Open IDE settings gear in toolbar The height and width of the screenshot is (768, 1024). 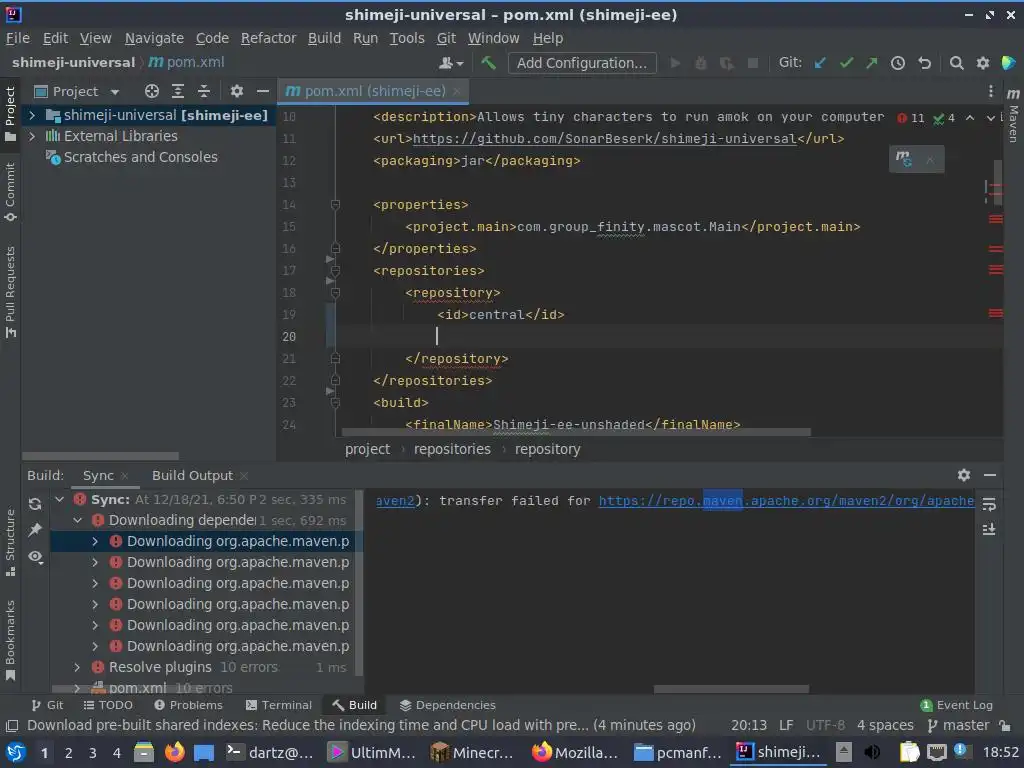click(x=983, y=63)
